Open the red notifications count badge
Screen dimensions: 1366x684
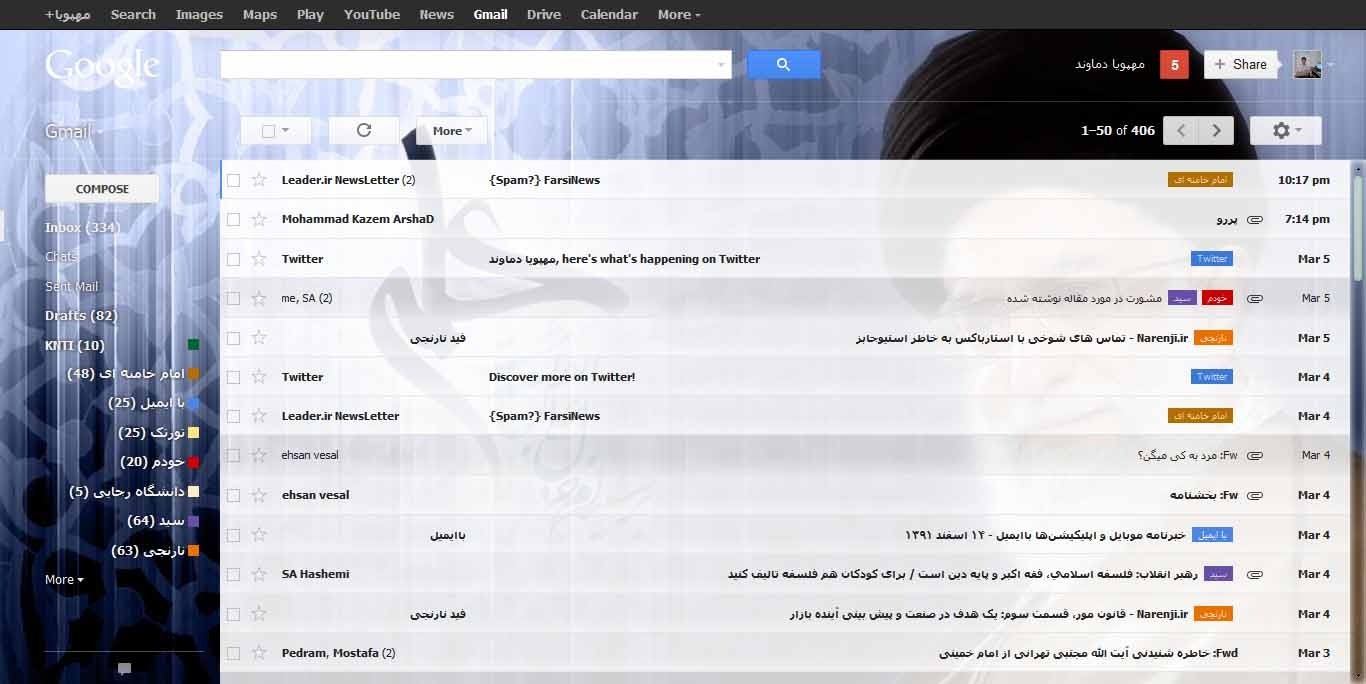coord(1174,65)
